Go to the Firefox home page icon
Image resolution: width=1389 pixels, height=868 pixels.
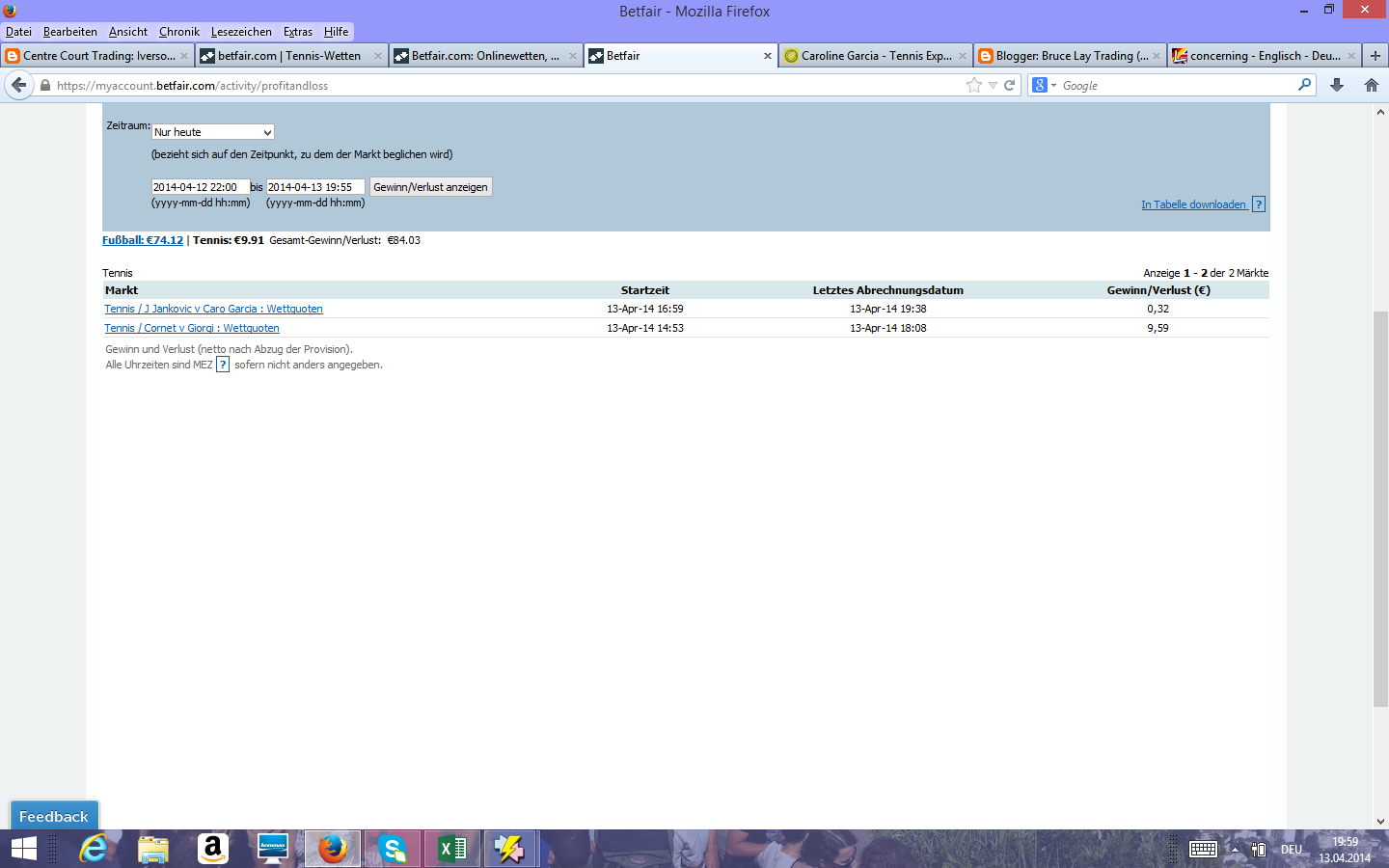tap(1372, 85)
